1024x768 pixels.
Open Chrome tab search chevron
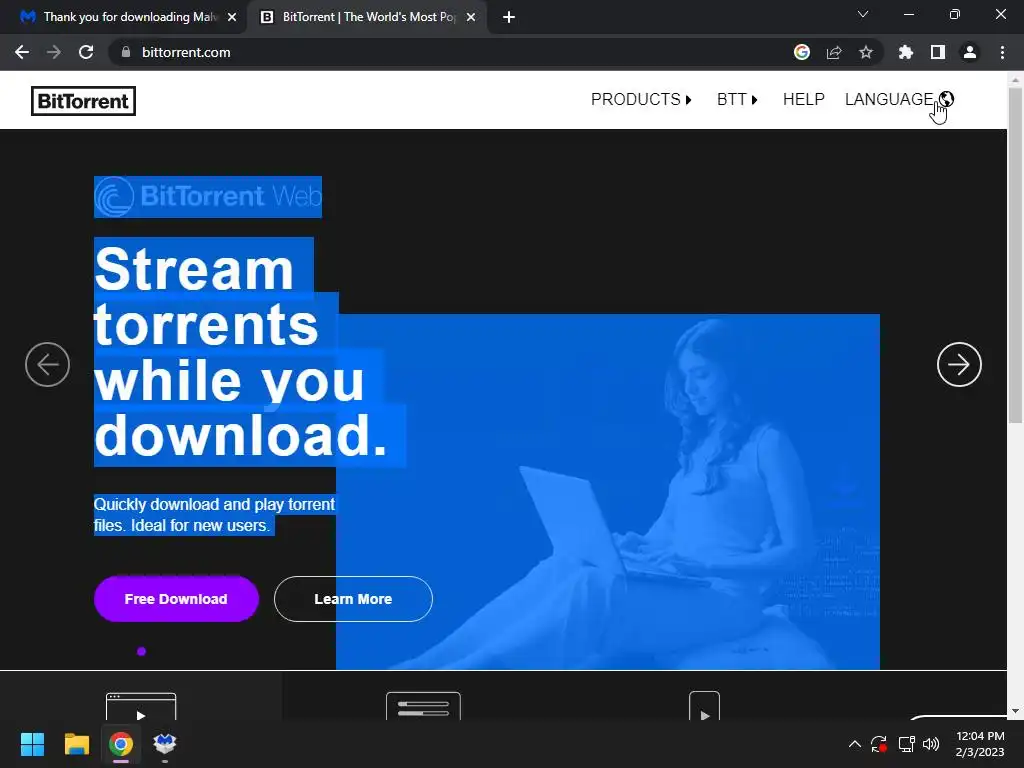(863, 14)
